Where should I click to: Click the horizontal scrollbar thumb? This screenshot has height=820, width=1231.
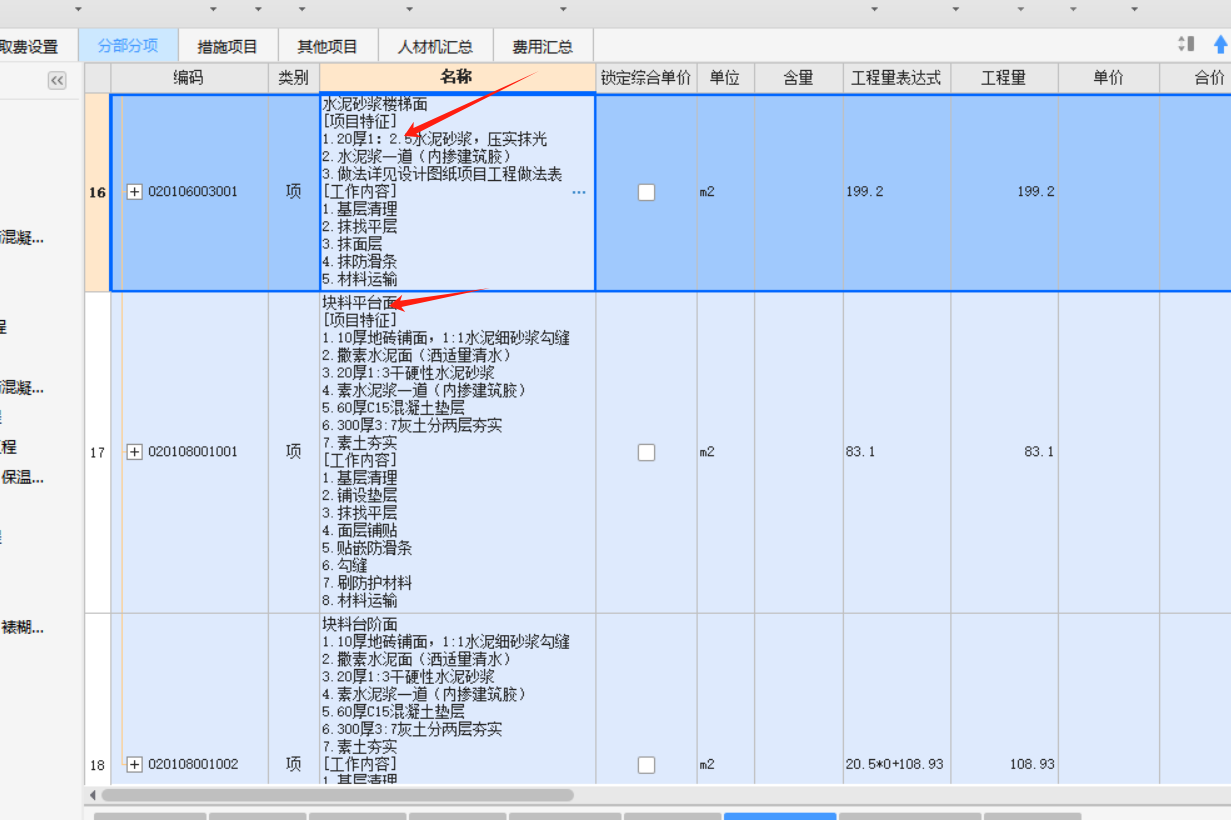tap(337, 795)
